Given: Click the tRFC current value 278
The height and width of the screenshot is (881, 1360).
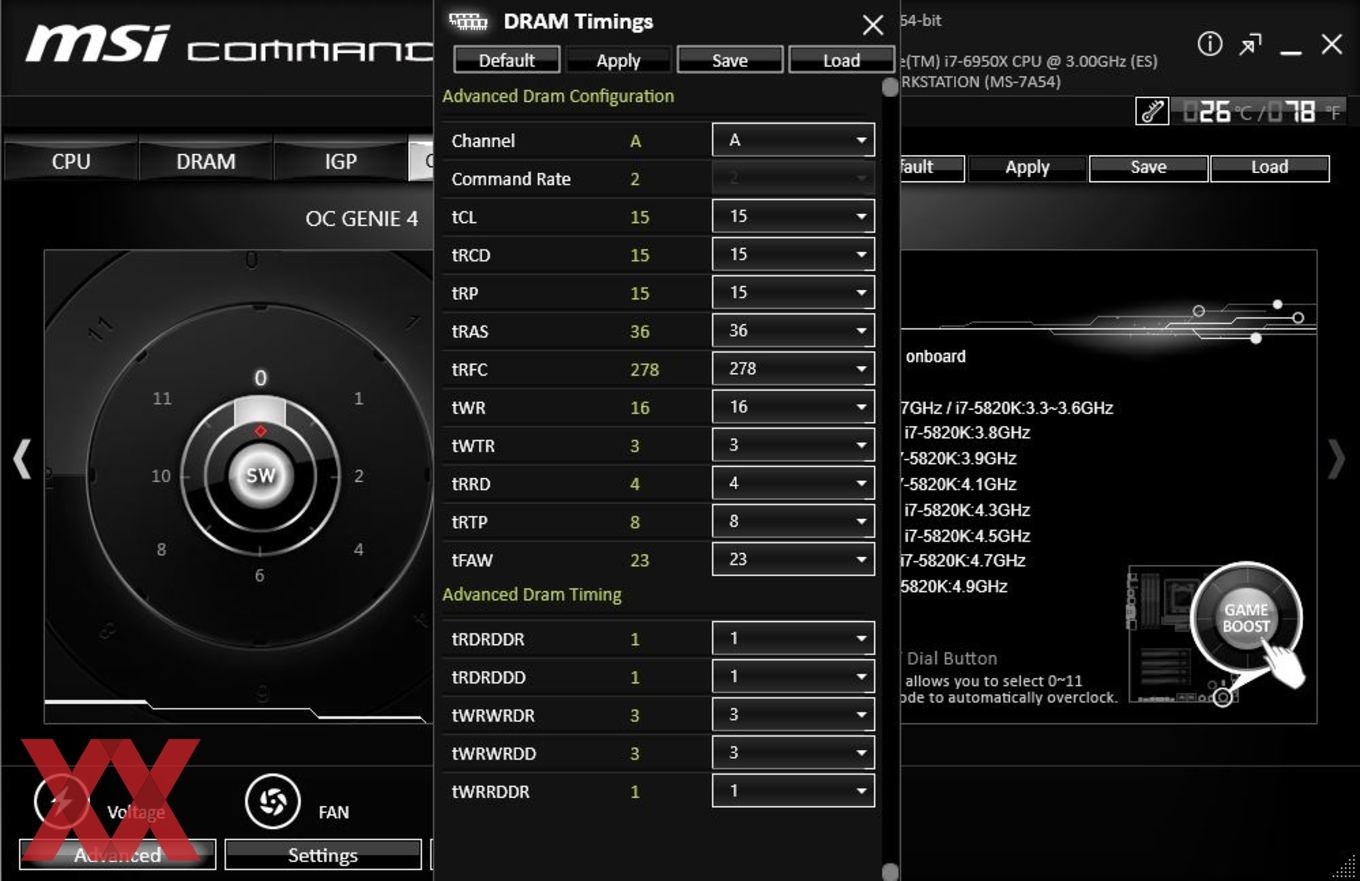Looking at the screenshot, I should click(x=644, y=369).
